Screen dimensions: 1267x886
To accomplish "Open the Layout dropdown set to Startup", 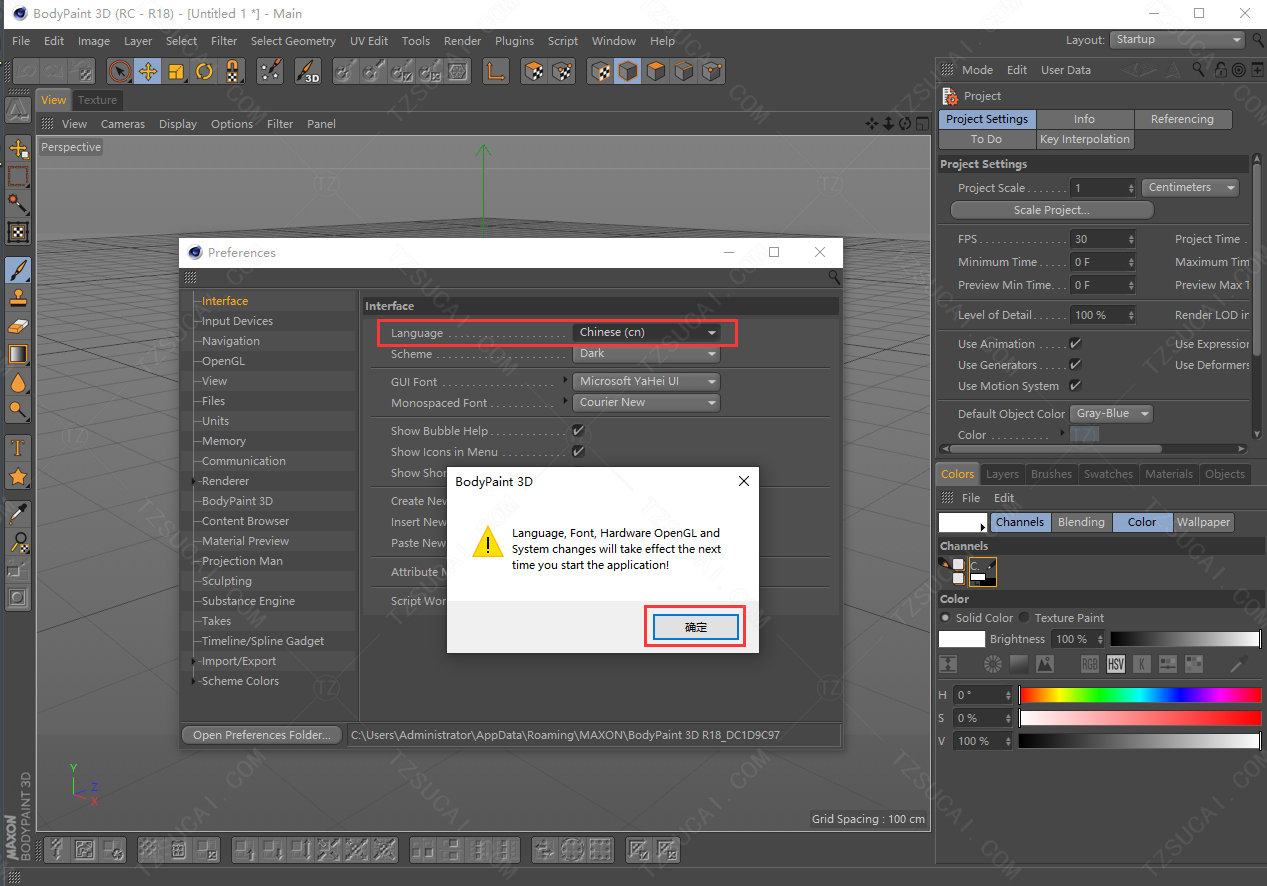I will point(1177,40).
